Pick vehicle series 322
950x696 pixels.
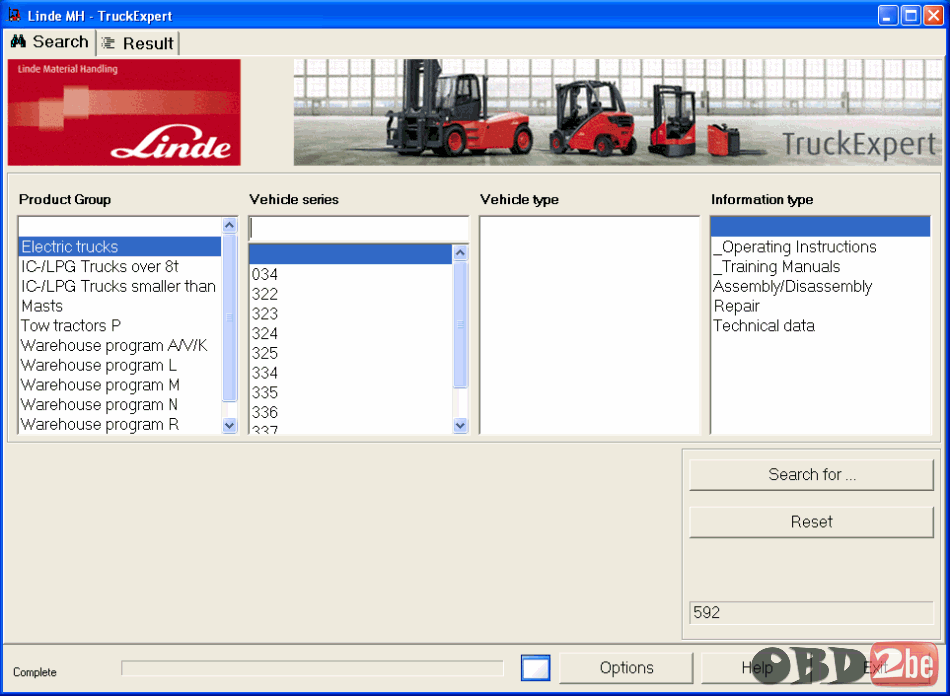351,294
